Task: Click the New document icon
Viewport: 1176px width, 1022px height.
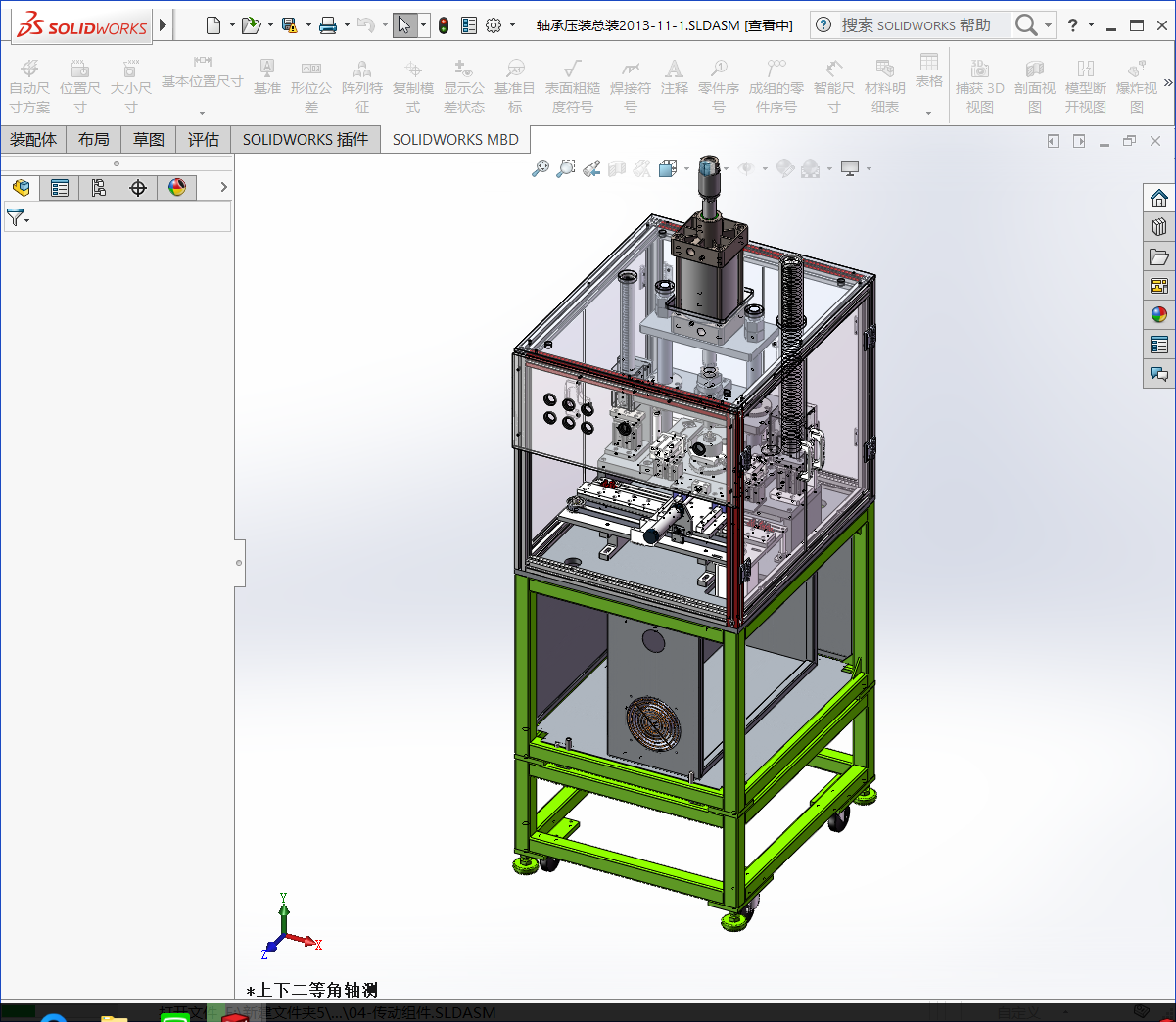Action: (213, 25)
